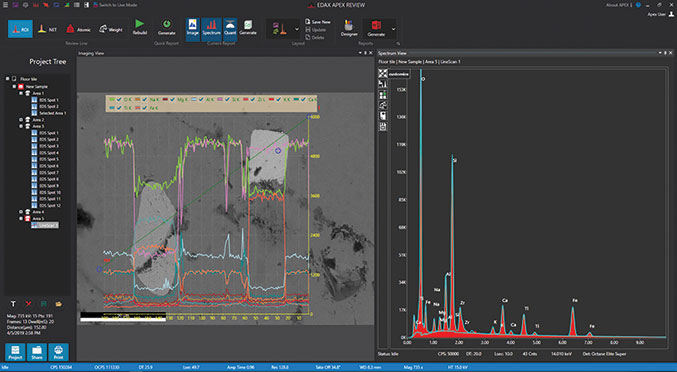Collapse the Area 3 node

21,126
